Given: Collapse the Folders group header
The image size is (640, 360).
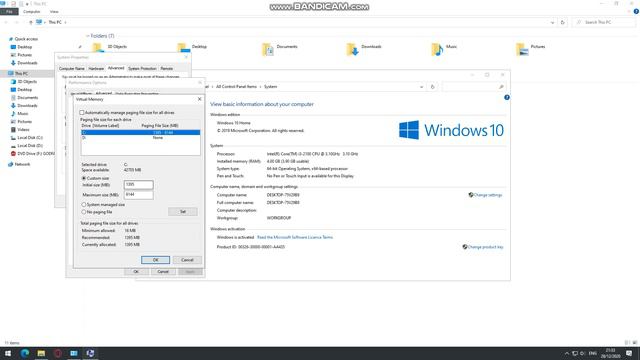Looking at the screenshot, I should [x=87, y=36].
